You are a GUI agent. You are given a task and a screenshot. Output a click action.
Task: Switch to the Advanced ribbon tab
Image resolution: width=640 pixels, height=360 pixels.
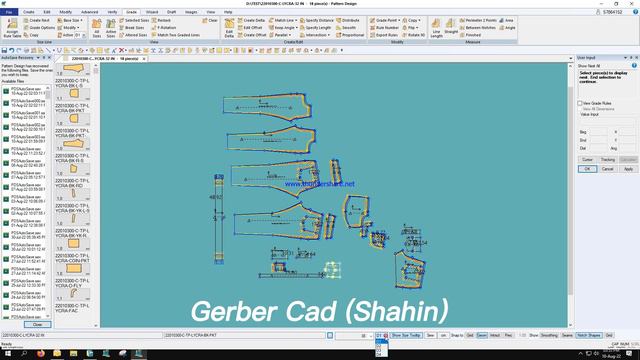point(89,12)
